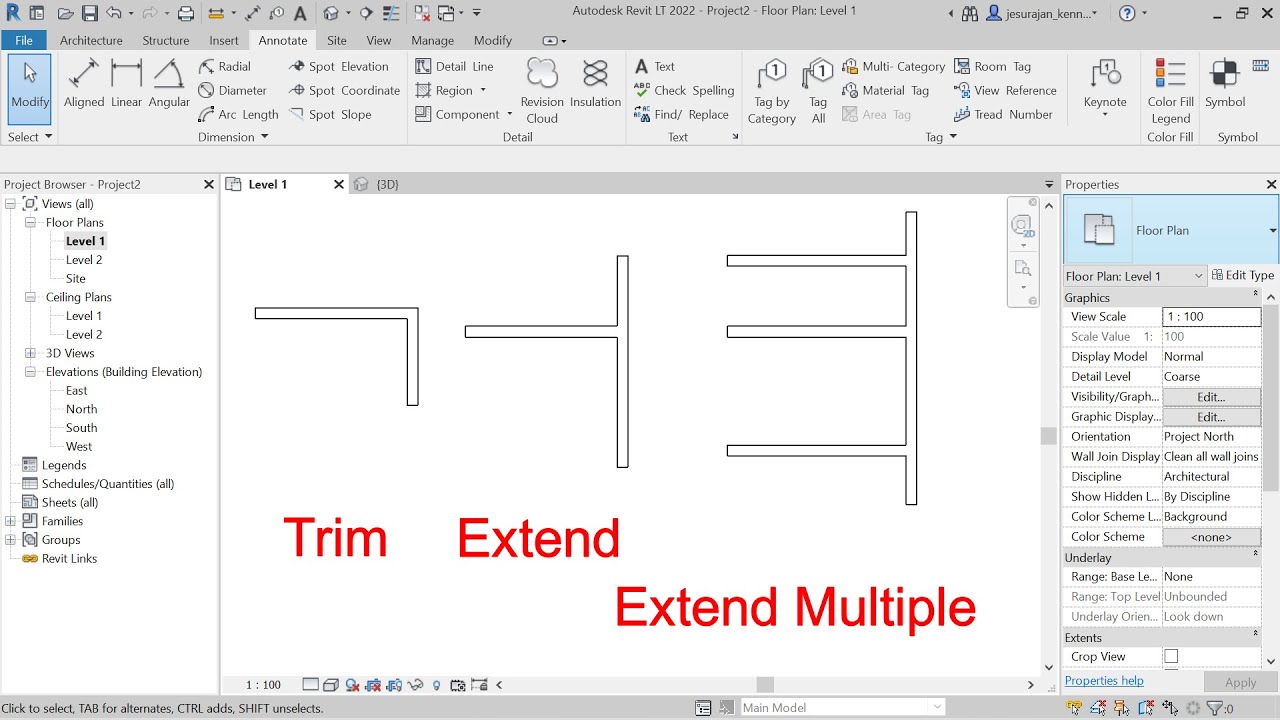The width and height of the screenshot is (1280, 720).
Task: Click Edit for Visibility/Graphics overrides
Action: pos(1211,396)
